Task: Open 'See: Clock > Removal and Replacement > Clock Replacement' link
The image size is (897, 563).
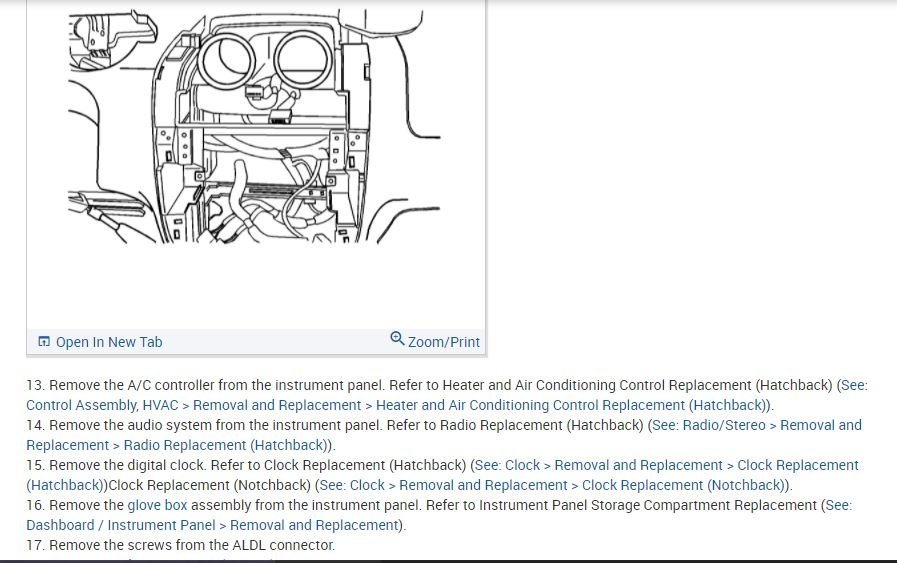Action: [x=666, y=465]
